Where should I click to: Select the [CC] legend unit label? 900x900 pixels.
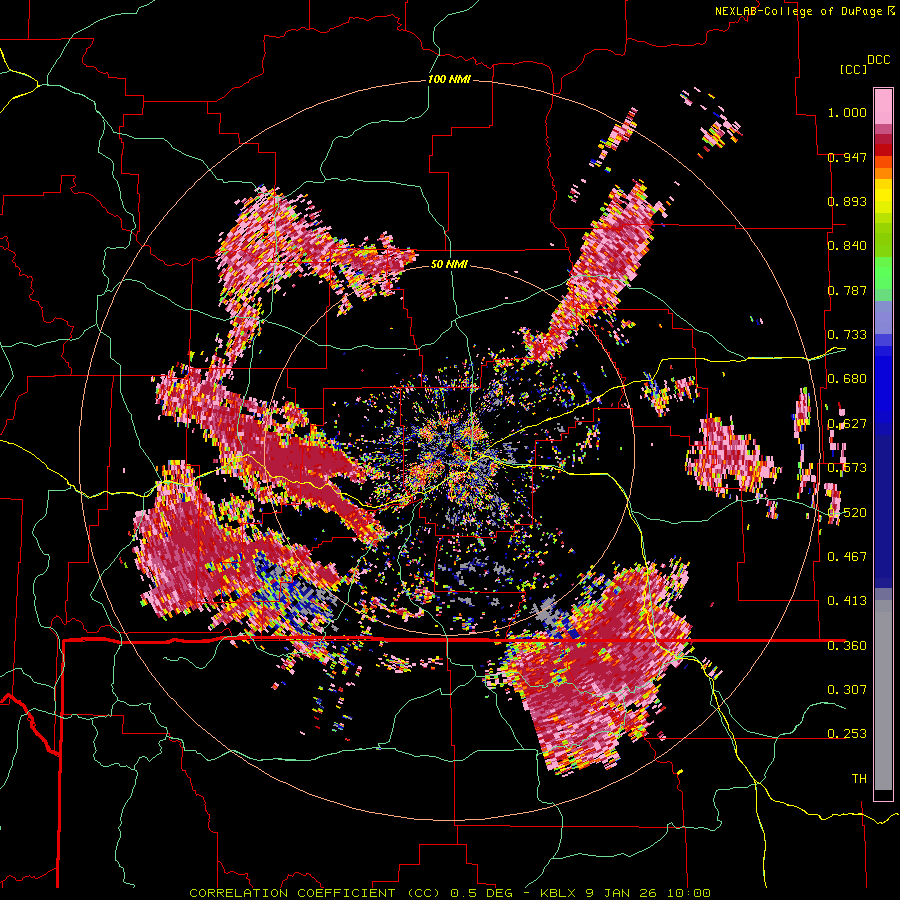pyautogui.click(x=854, y=69)
